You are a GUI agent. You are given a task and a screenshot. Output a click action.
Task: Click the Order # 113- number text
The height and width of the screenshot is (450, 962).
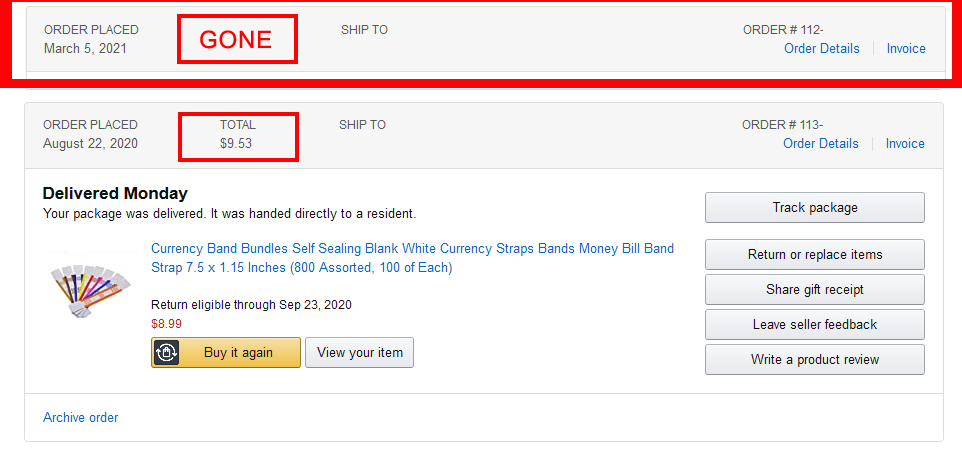[x=782, y=125]
